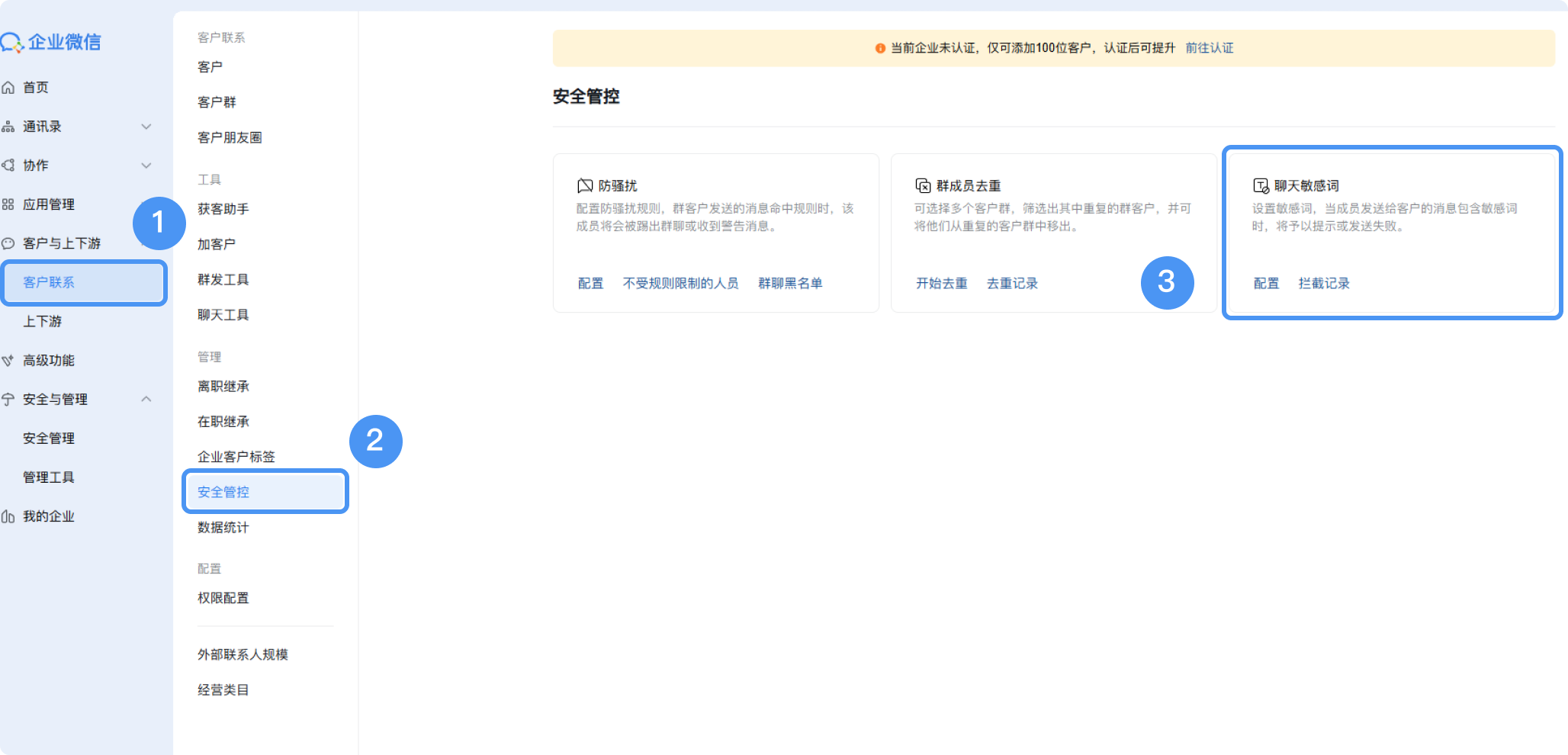
Task: Click the 我的企业 building icon
Action: pos(8,517)
